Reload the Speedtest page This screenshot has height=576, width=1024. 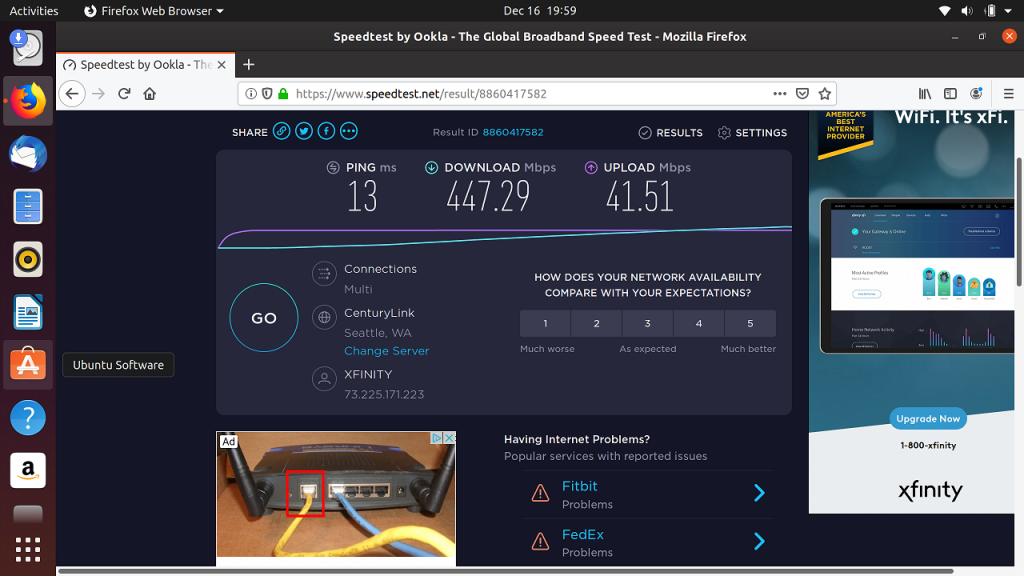pos(124,94)
